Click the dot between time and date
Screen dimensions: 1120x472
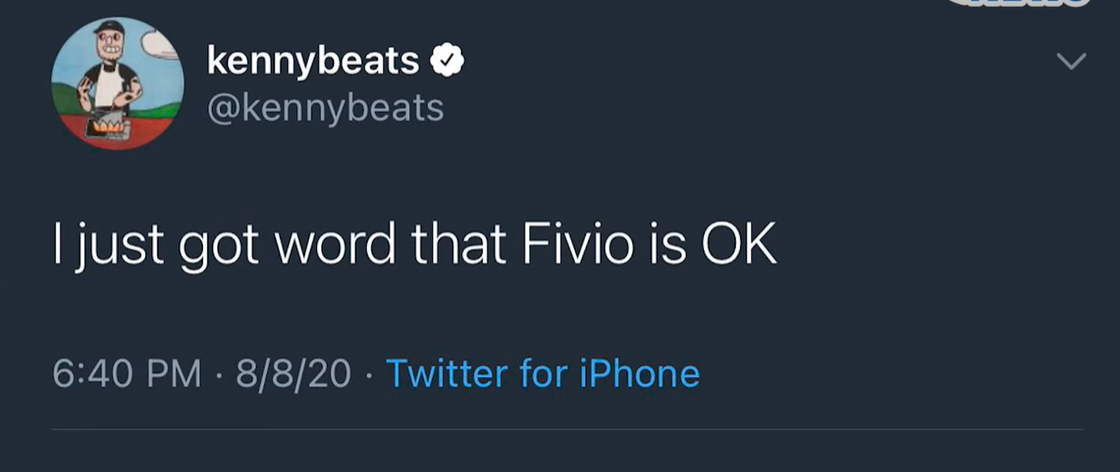218,375
